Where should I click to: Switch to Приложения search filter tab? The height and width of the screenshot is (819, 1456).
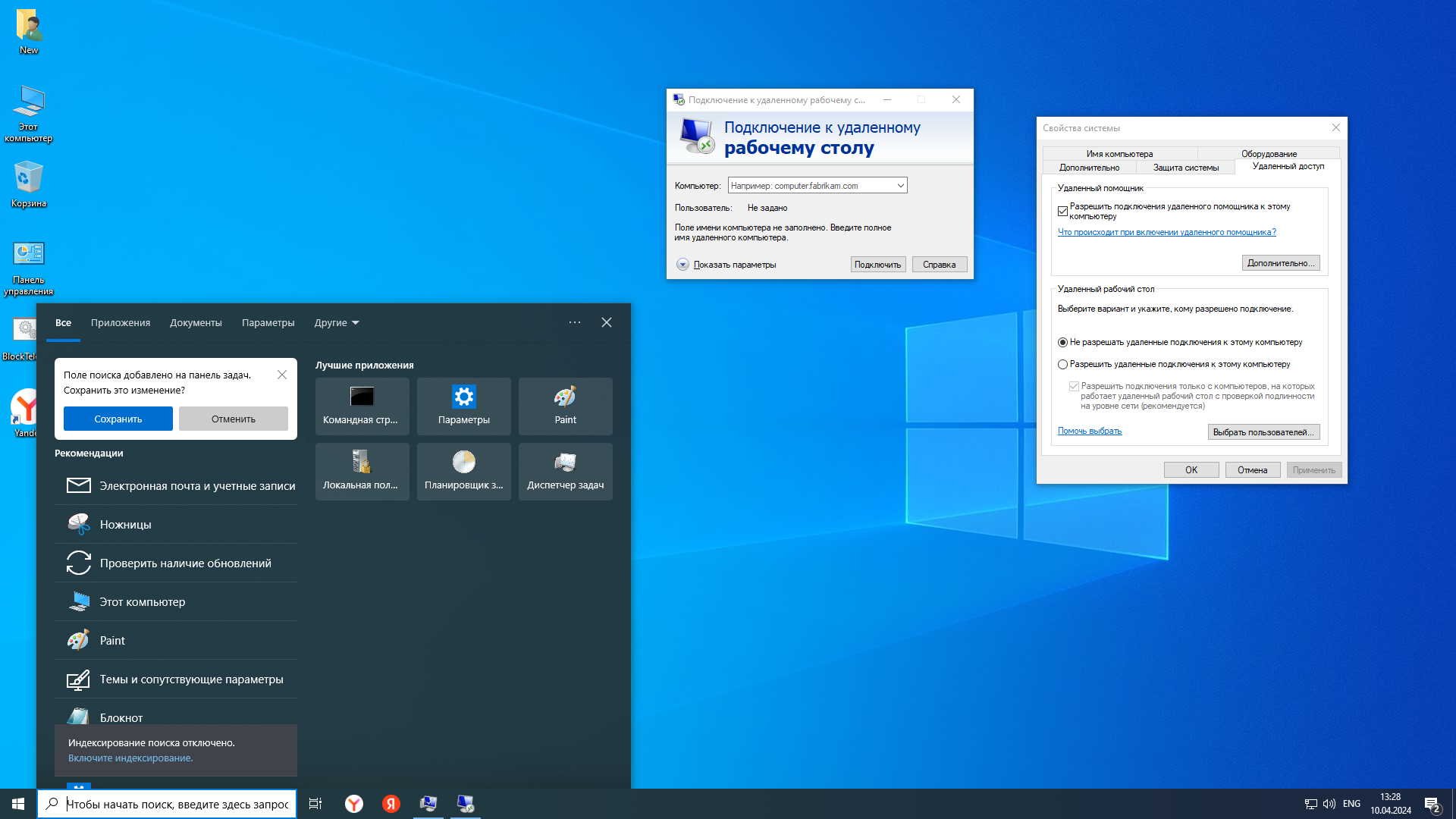[121, 322]
